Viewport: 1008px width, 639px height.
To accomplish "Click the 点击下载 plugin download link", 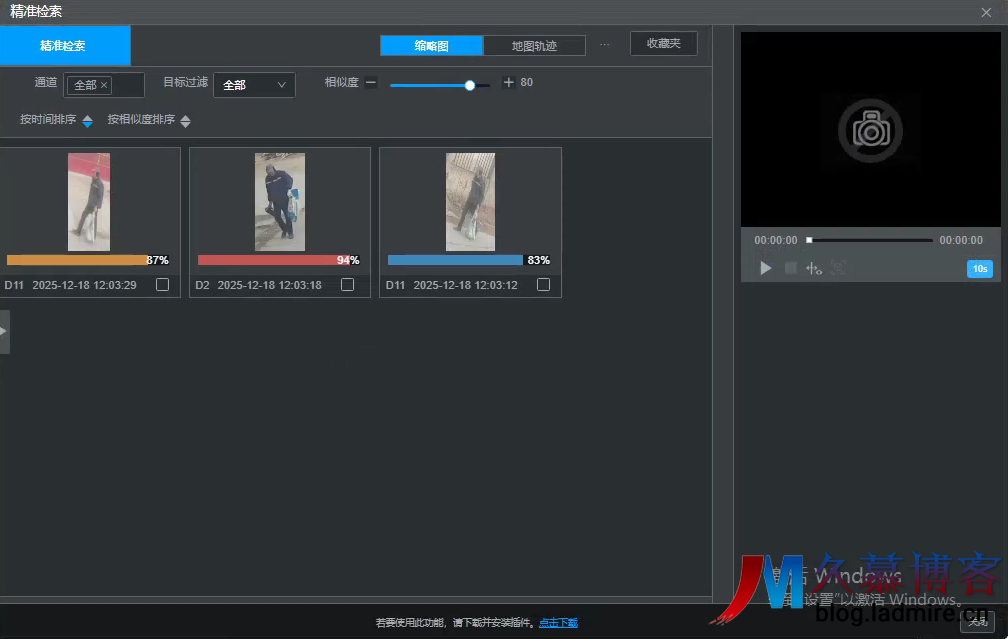I will [x=558, y=623].
